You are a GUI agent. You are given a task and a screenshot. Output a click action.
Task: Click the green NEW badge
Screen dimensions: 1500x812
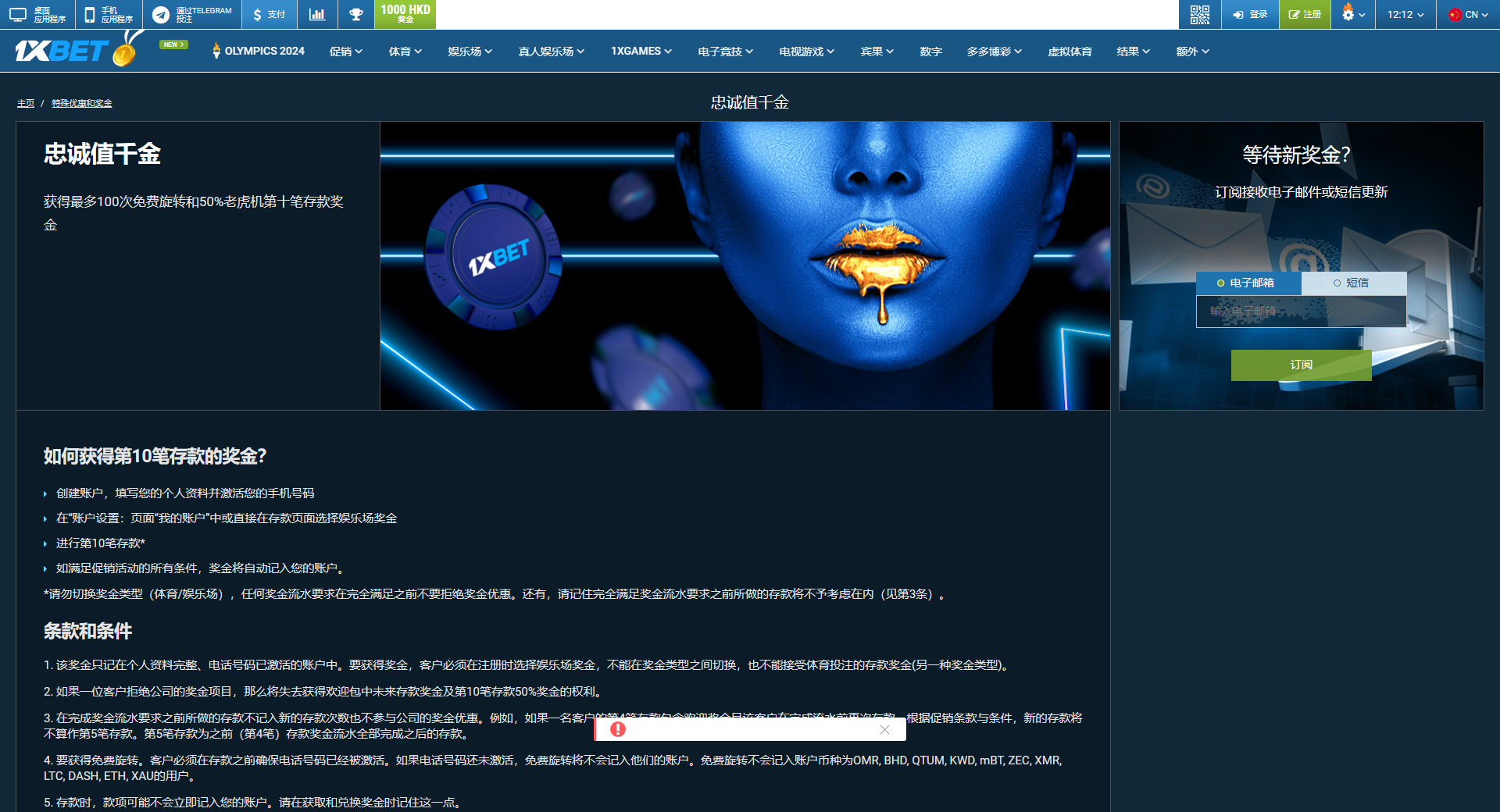coord(173,45)
